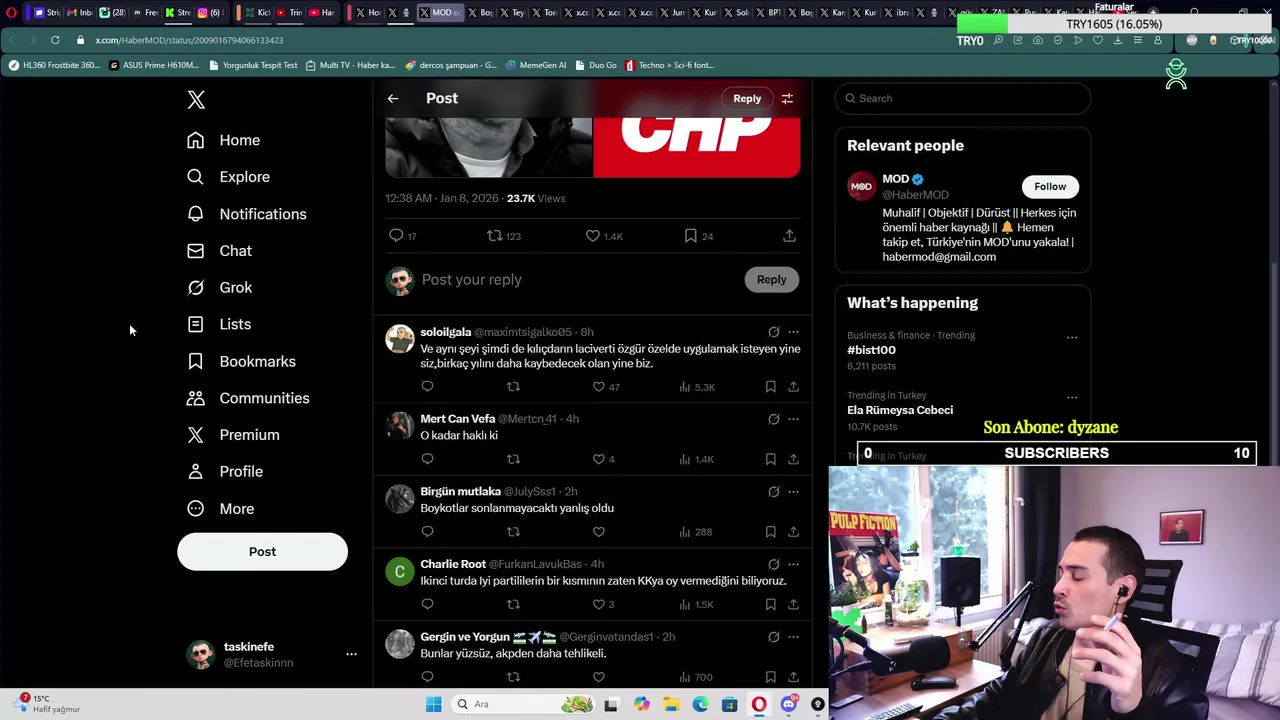
Task: Open Chat in sidebar
Action: (219, 251)
